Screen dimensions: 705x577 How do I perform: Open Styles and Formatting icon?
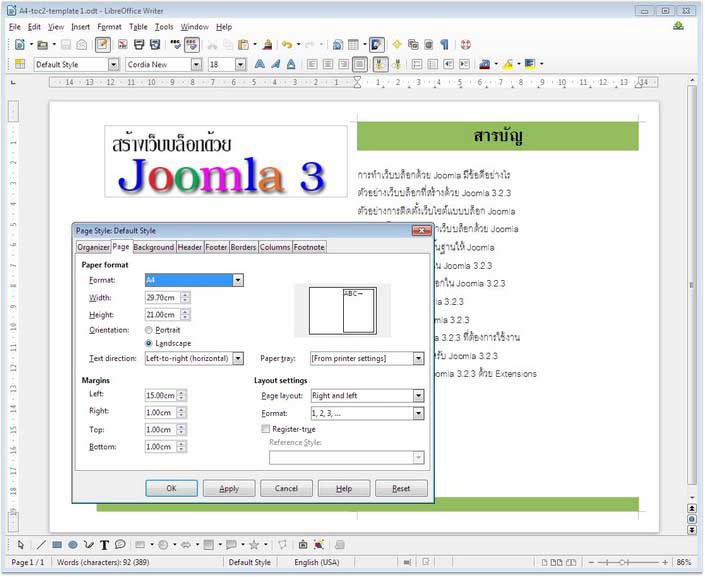click(x=20, y=64)
